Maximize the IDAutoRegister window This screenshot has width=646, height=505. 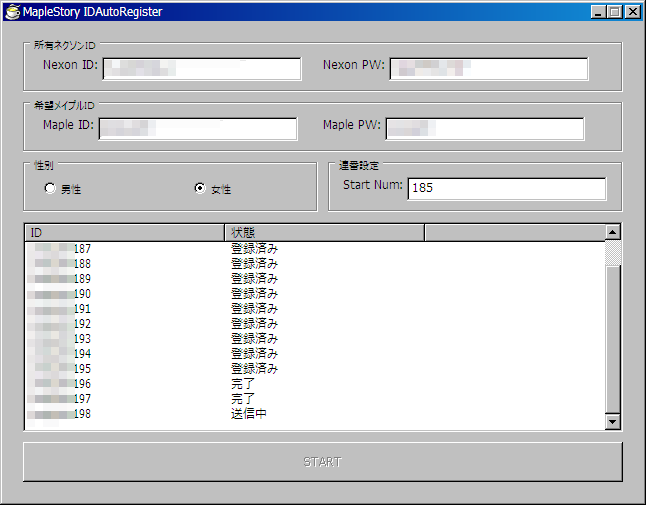pos(615,12)
